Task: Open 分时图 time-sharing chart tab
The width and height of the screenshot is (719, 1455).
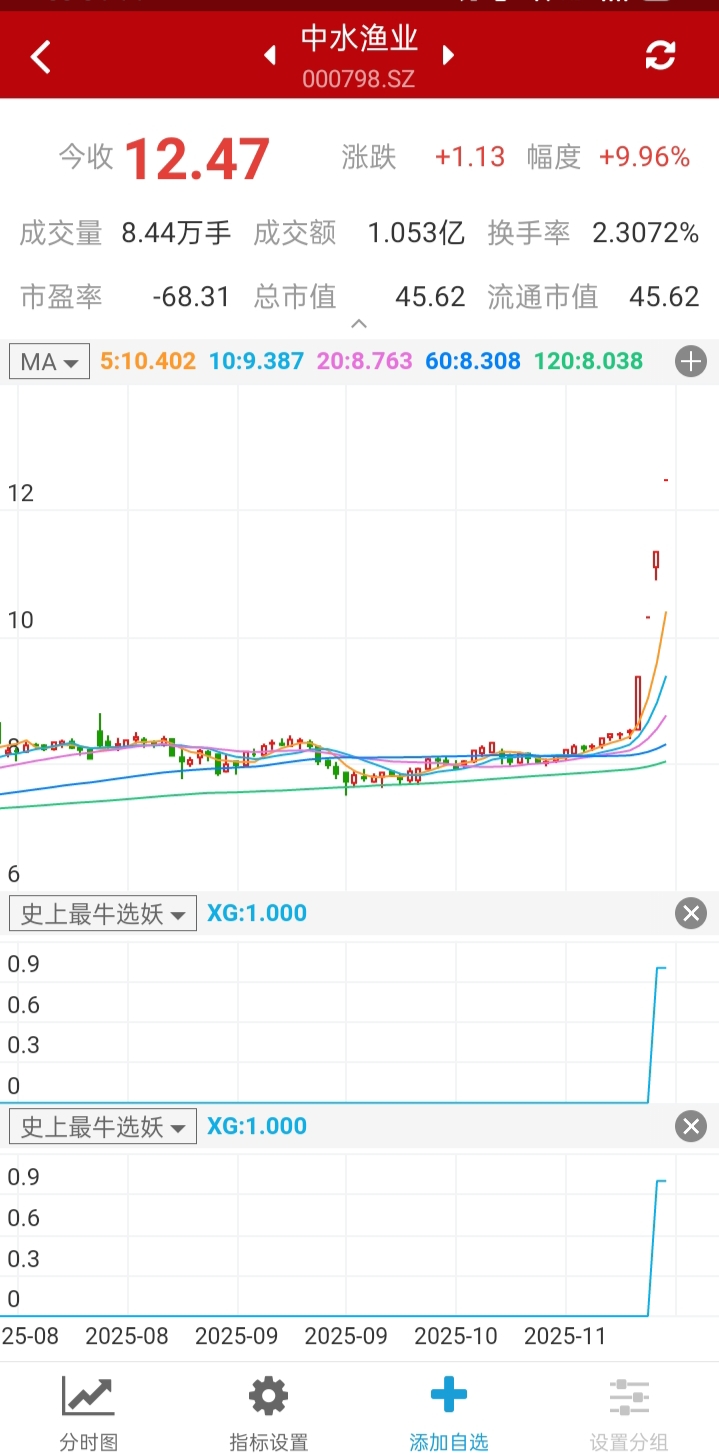Action: 88,1413
